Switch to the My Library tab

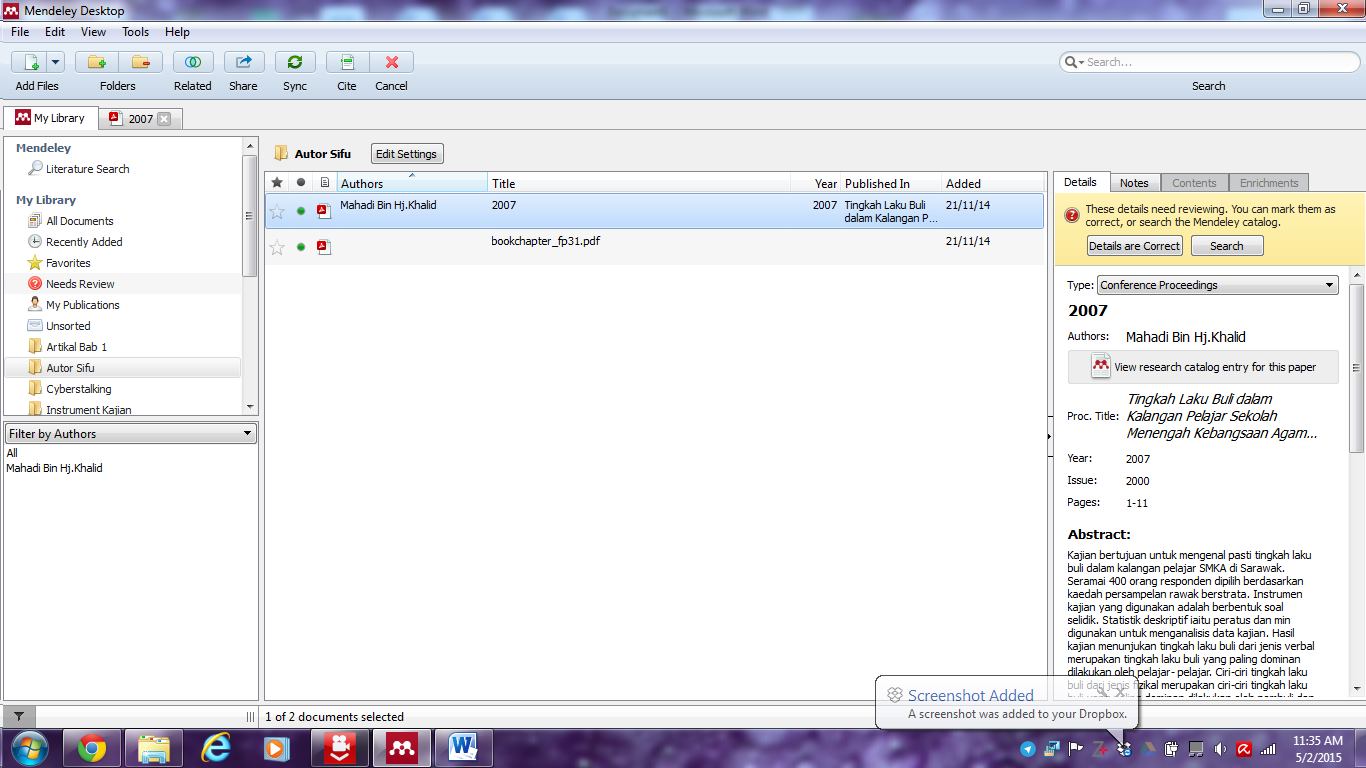point(51,118)
